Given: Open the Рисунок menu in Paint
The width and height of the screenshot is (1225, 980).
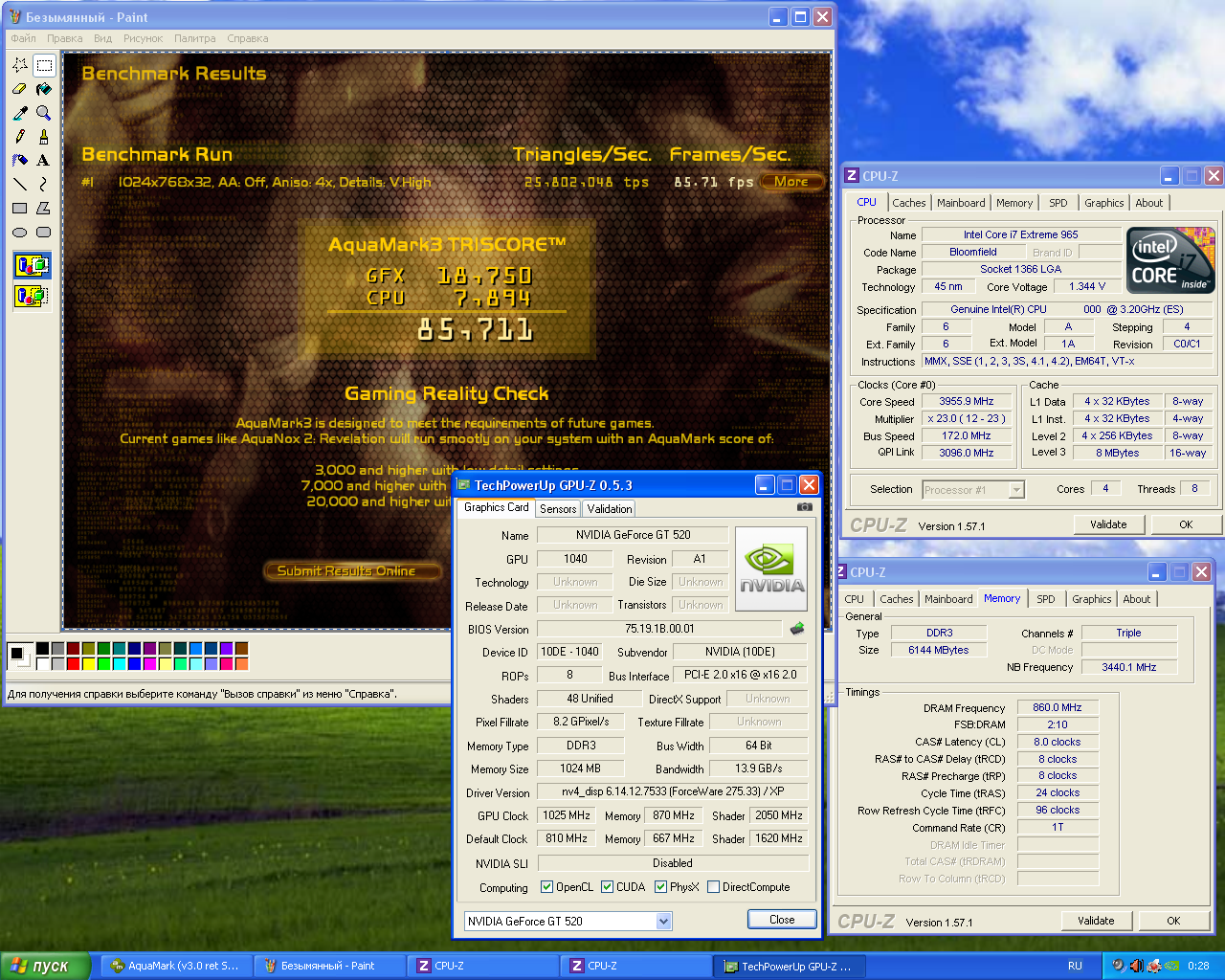Looking at the screenshot, I should click(144, 38).
